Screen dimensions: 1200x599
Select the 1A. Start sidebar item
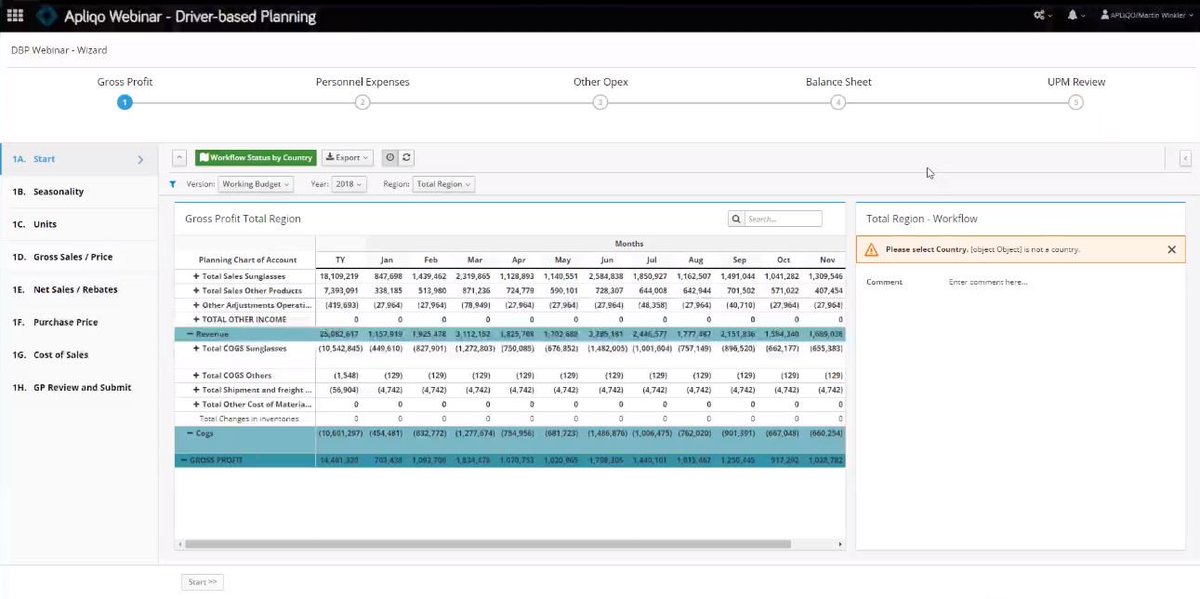[78, 159]
